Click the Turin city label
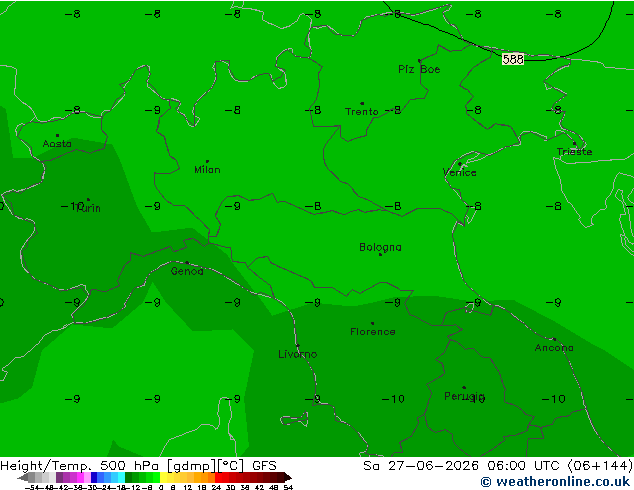 click(89, 208)
